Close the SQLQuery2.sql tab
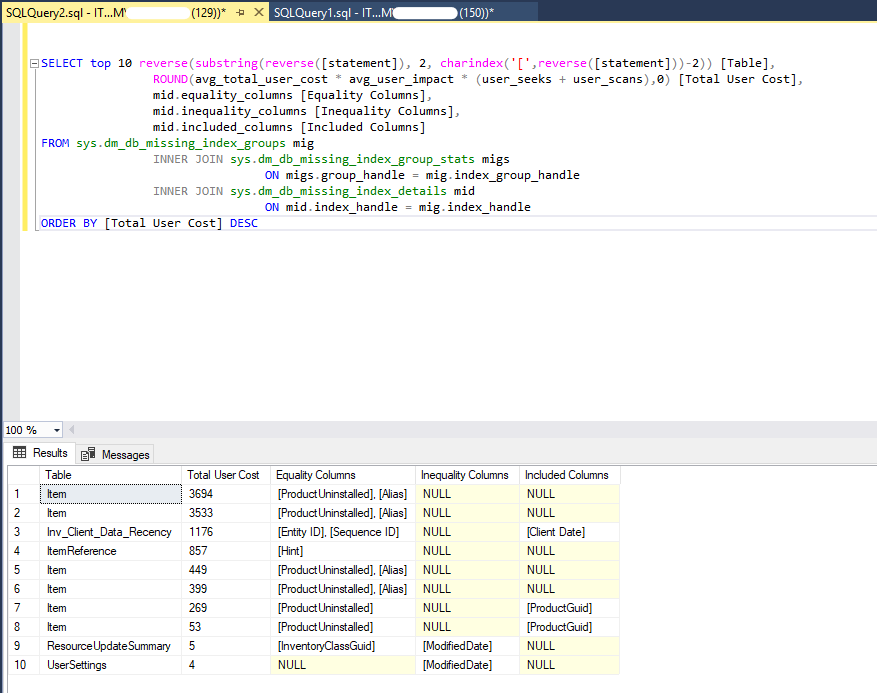This screenshot has height=693, width=877. pyautogui.click(x=258, y=11)
